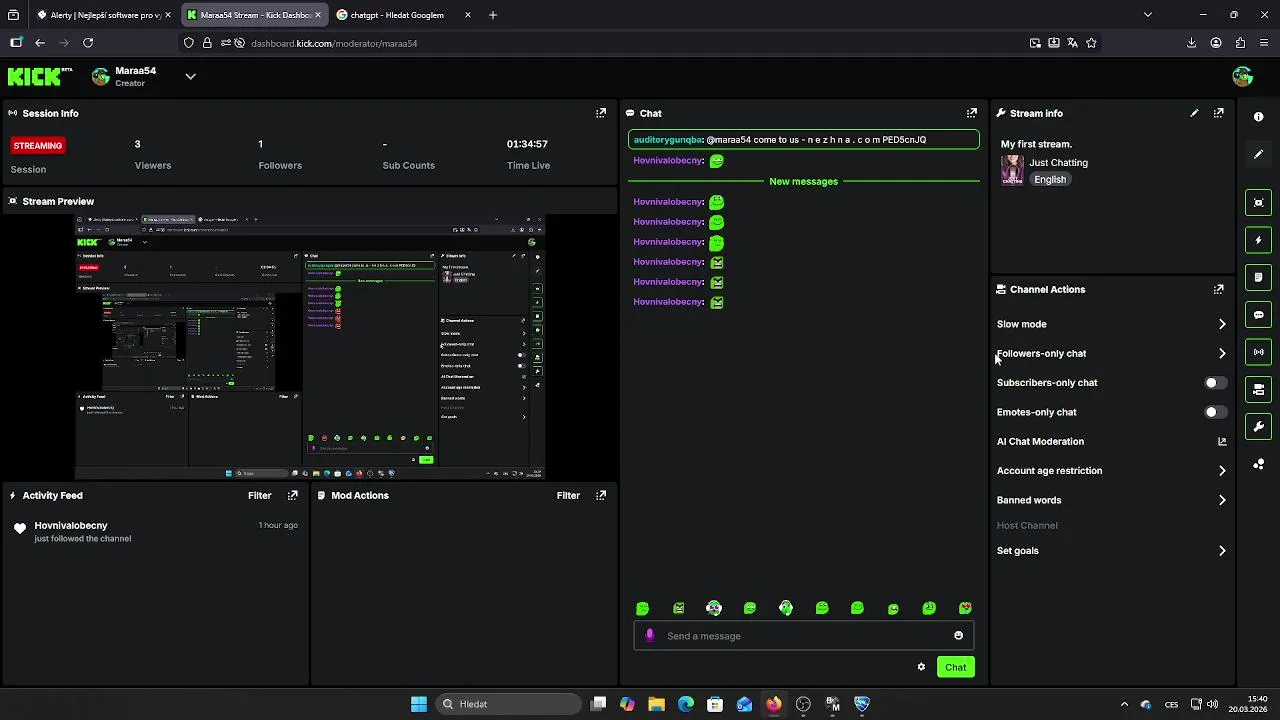Click Hovnivalobecny name in Activity Feed
Image resolution: width=1280 pixels, height=720 pixels.
coord(71,525)
